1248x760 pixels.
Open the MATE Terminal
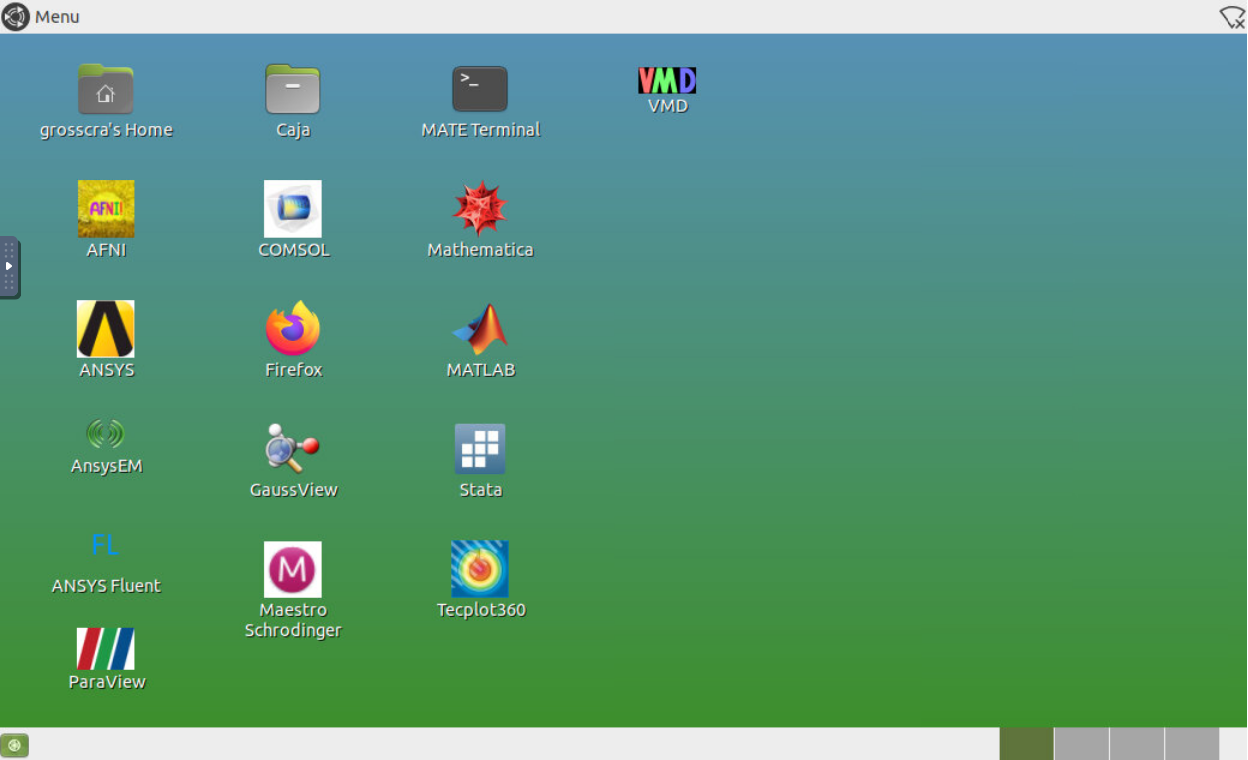tap(480, 88)
